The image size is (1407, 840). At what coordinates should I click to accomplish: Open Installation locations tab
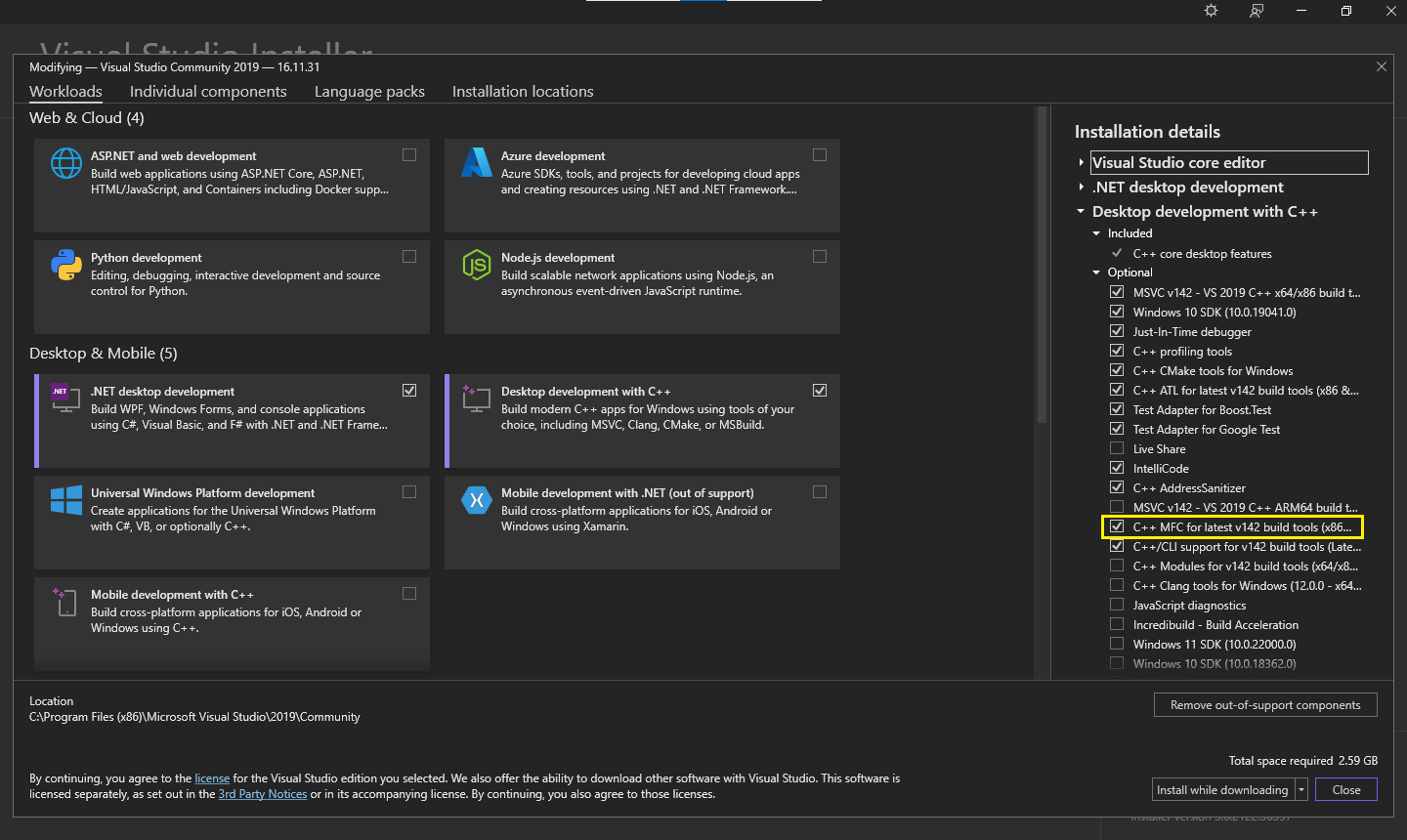click(523, 92)
